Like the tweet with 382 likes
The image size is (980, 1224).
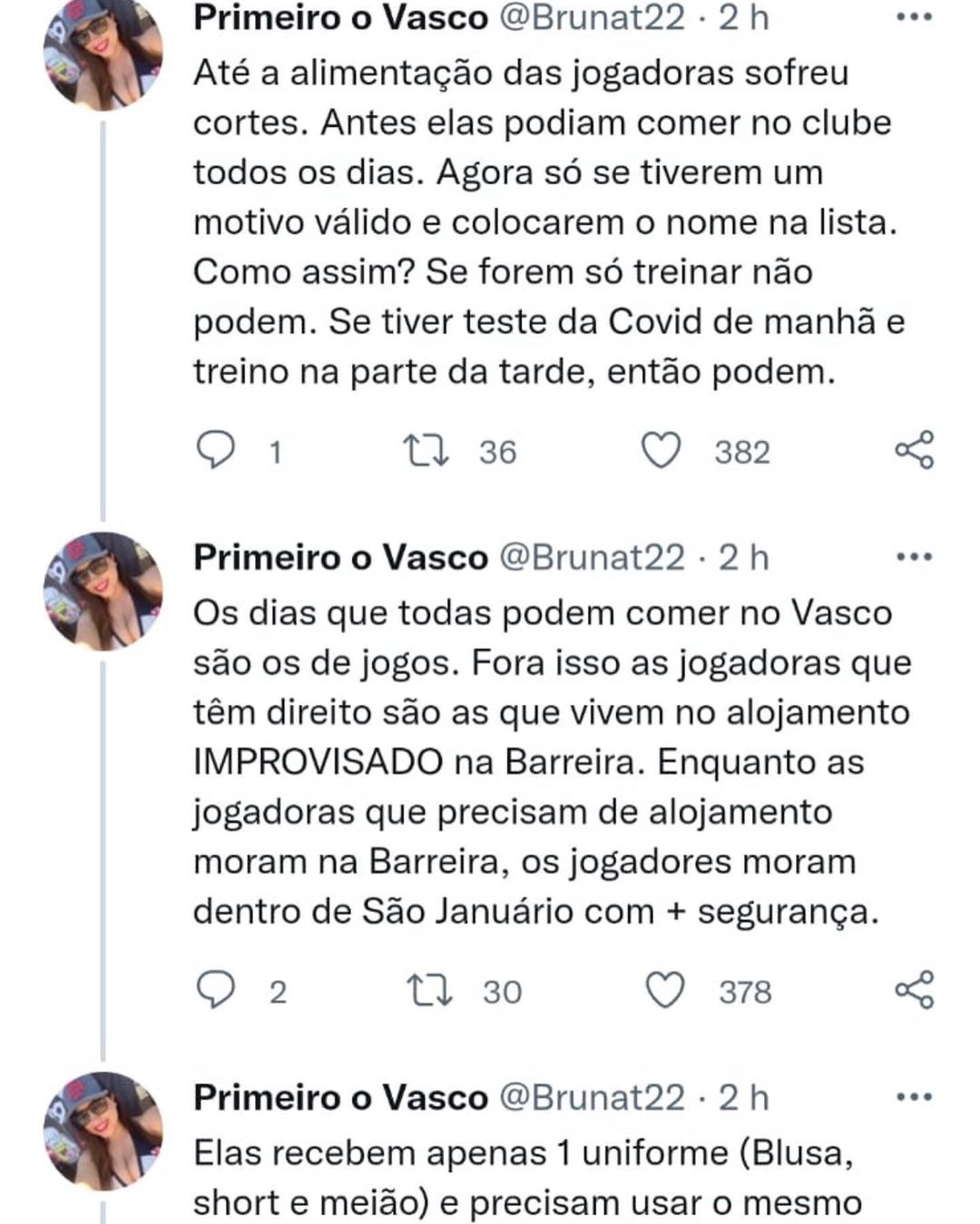coord(661,451)
